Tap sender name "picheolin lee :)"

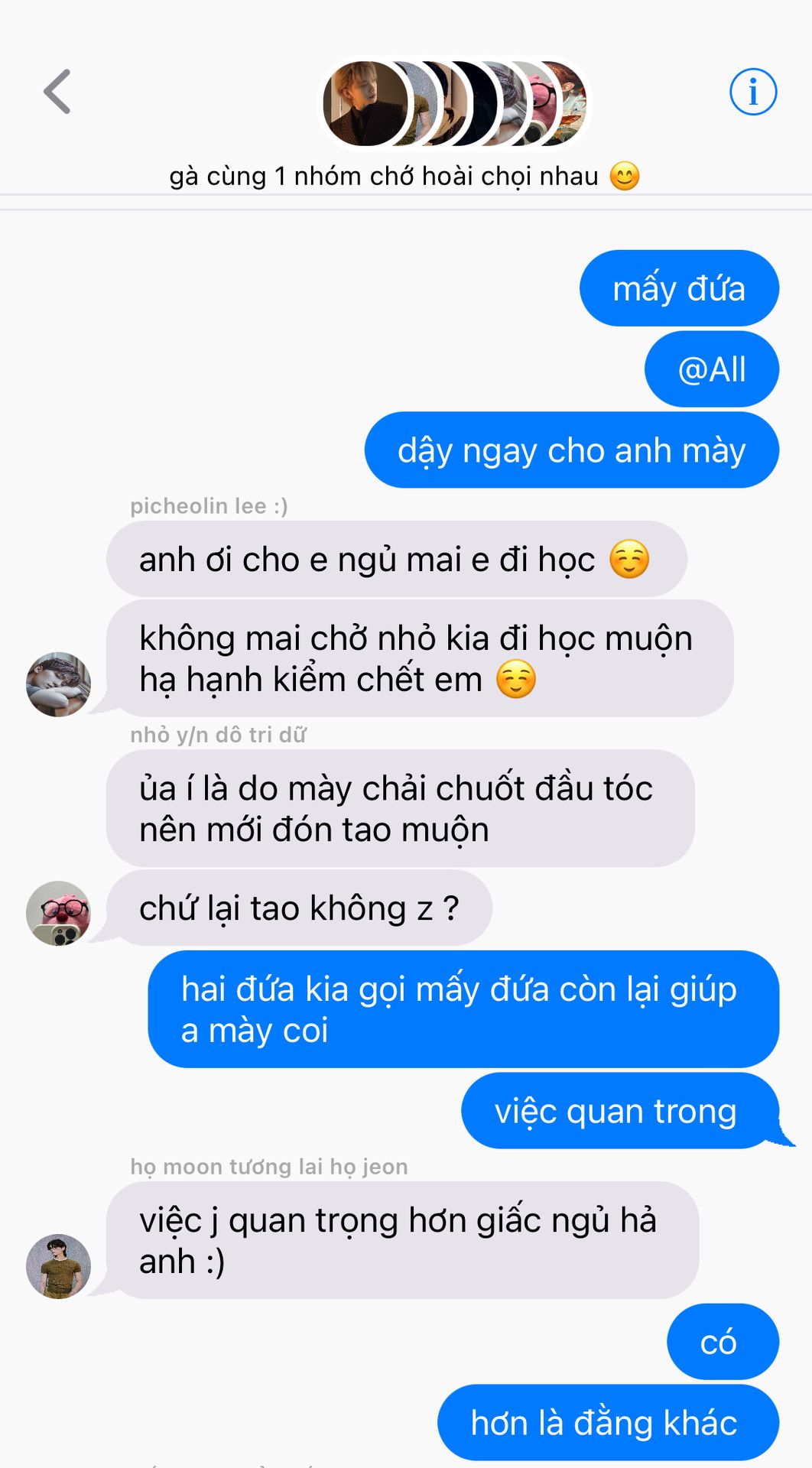(x=209, y=506)
